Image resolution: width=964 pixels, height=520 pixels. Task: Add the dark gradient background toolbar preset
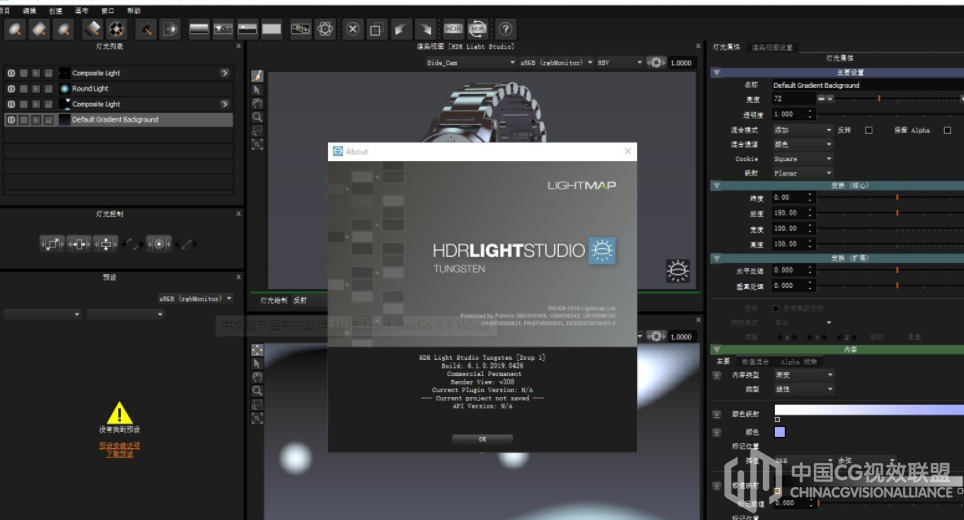(199, 29)
